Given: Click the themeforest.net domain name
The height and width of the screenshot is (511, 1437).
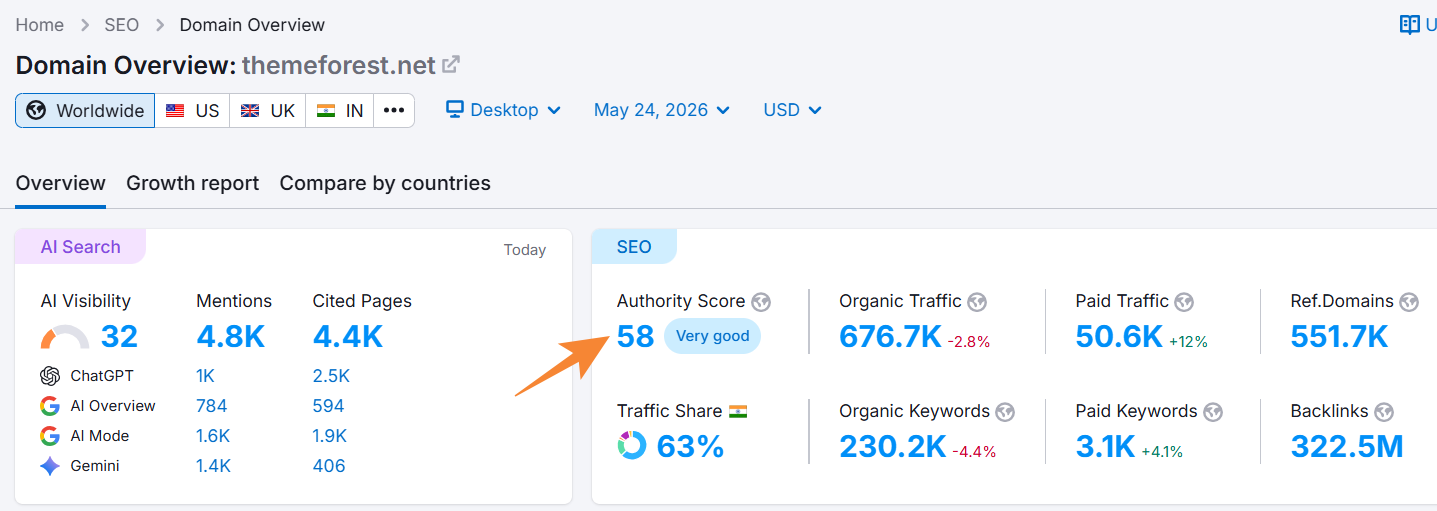Looking at the screenshot, I should tap(339, 66).
